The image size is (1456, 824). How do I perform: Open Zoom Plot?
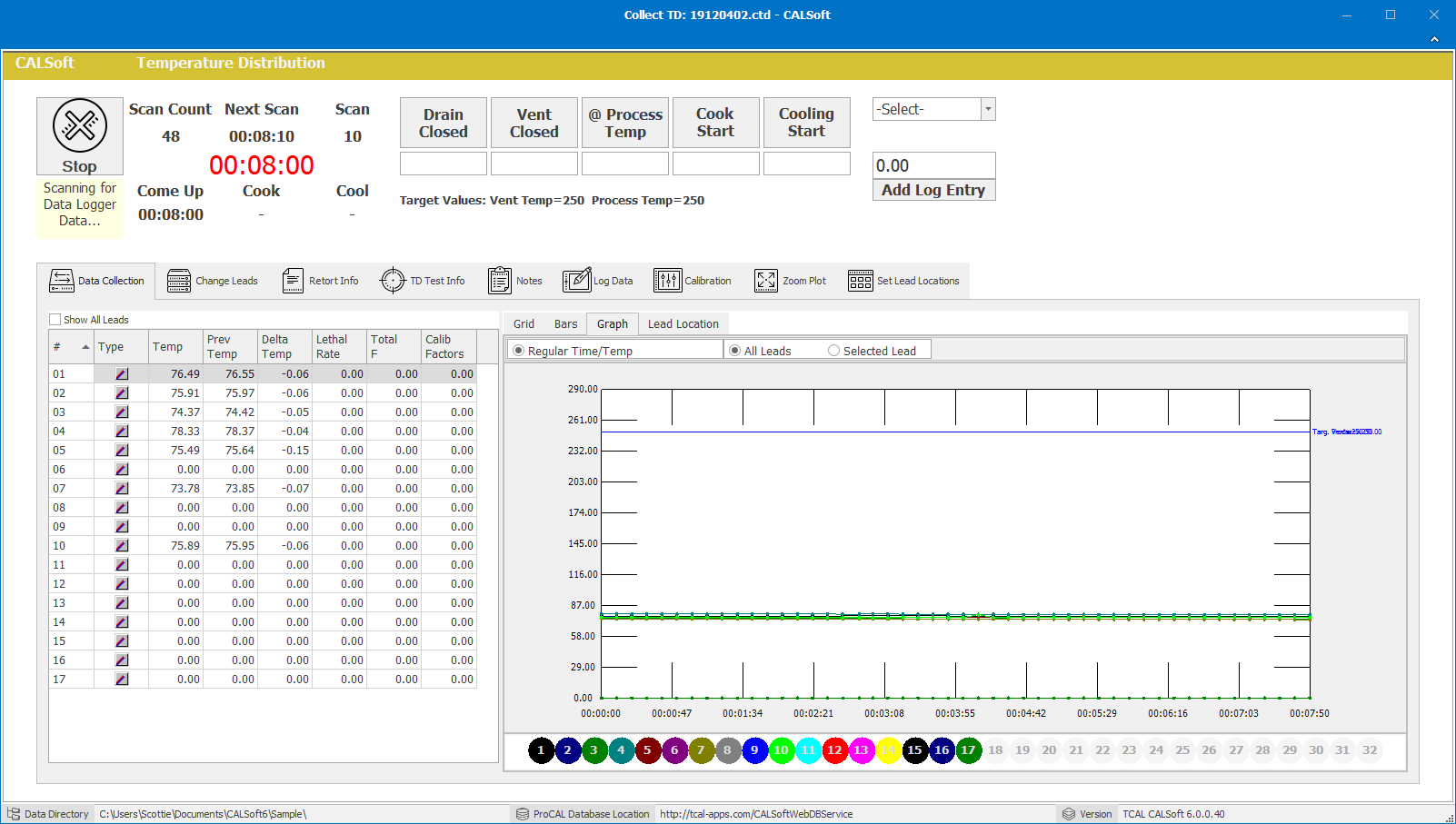coord(790,281)
